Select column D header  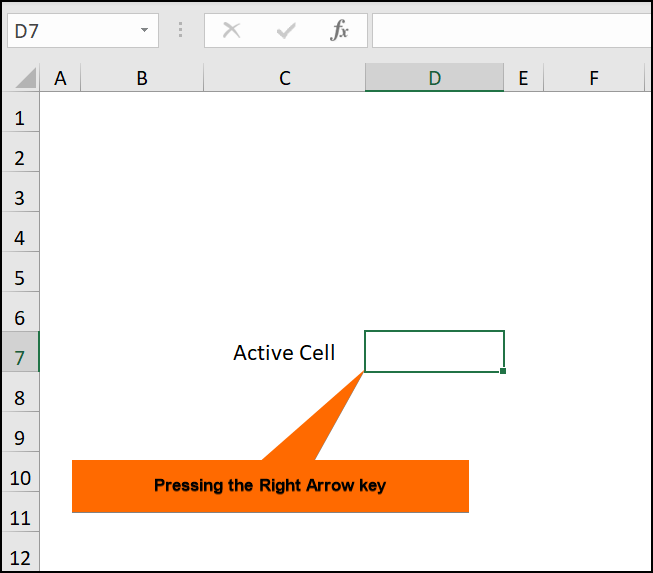pos(434,78)
